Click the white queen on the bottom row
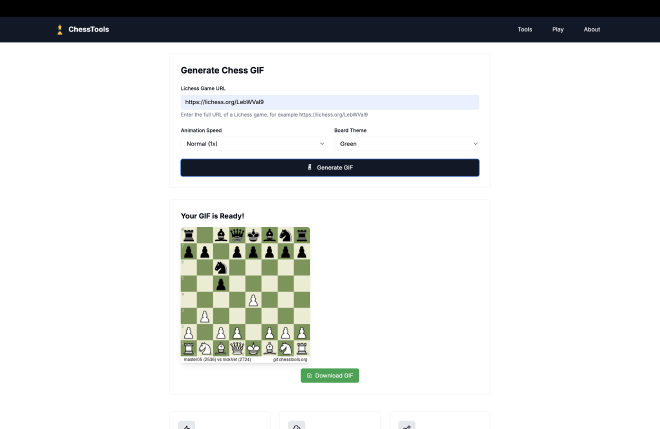The width and height of the screenshot is (660, 429). tap(237, 348)
